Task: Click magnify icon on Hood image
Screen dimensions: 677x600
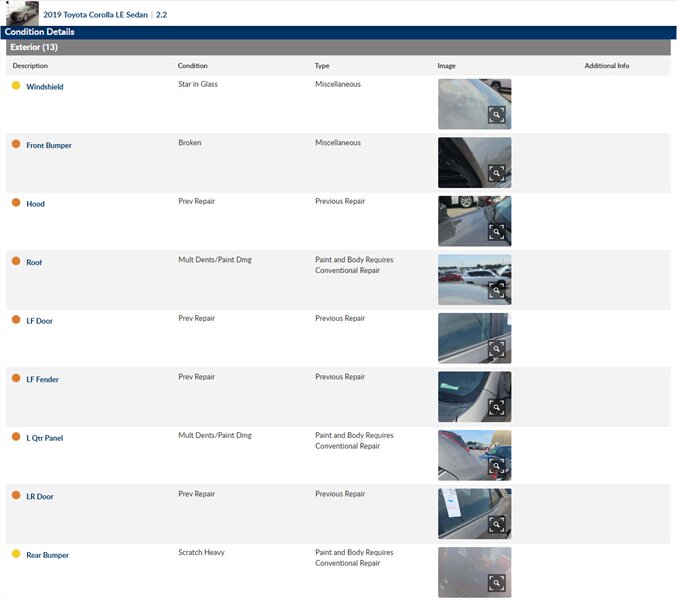Action: pos(496,232)
